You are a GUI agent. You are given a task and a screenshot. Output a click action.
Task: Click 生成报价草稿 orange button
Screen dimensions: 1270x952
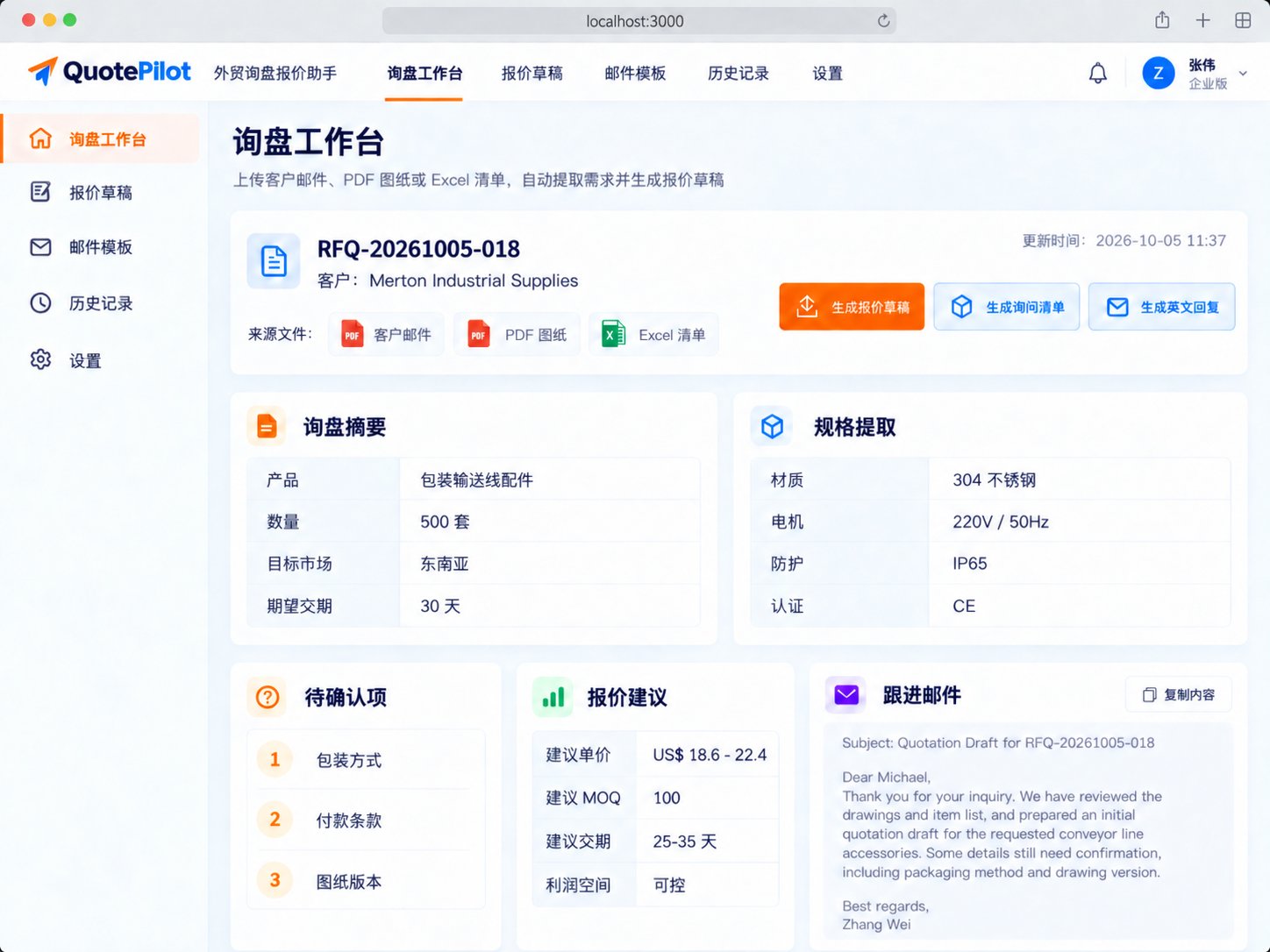pos(852,307)
